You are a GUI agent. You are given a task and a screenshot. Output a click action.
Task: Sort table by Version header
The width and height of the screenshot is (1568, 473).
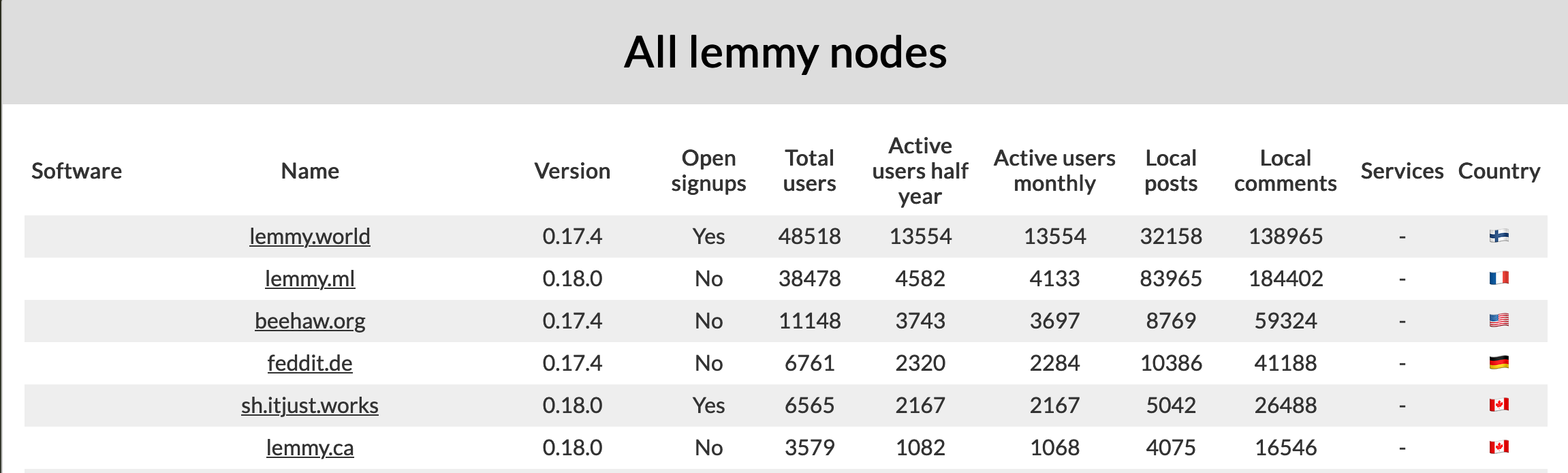572,171
